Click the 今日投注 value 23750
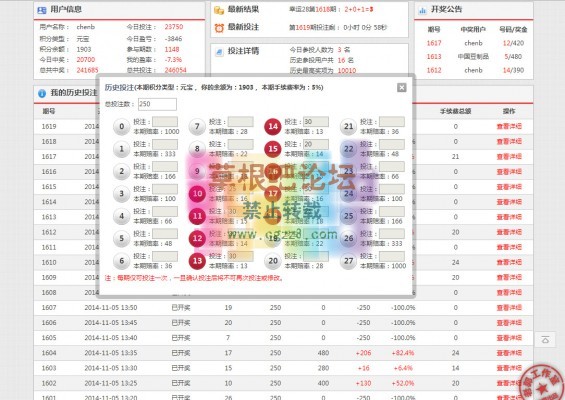The image size is (565, 400). pyautogui.click(x=174, y=27)
